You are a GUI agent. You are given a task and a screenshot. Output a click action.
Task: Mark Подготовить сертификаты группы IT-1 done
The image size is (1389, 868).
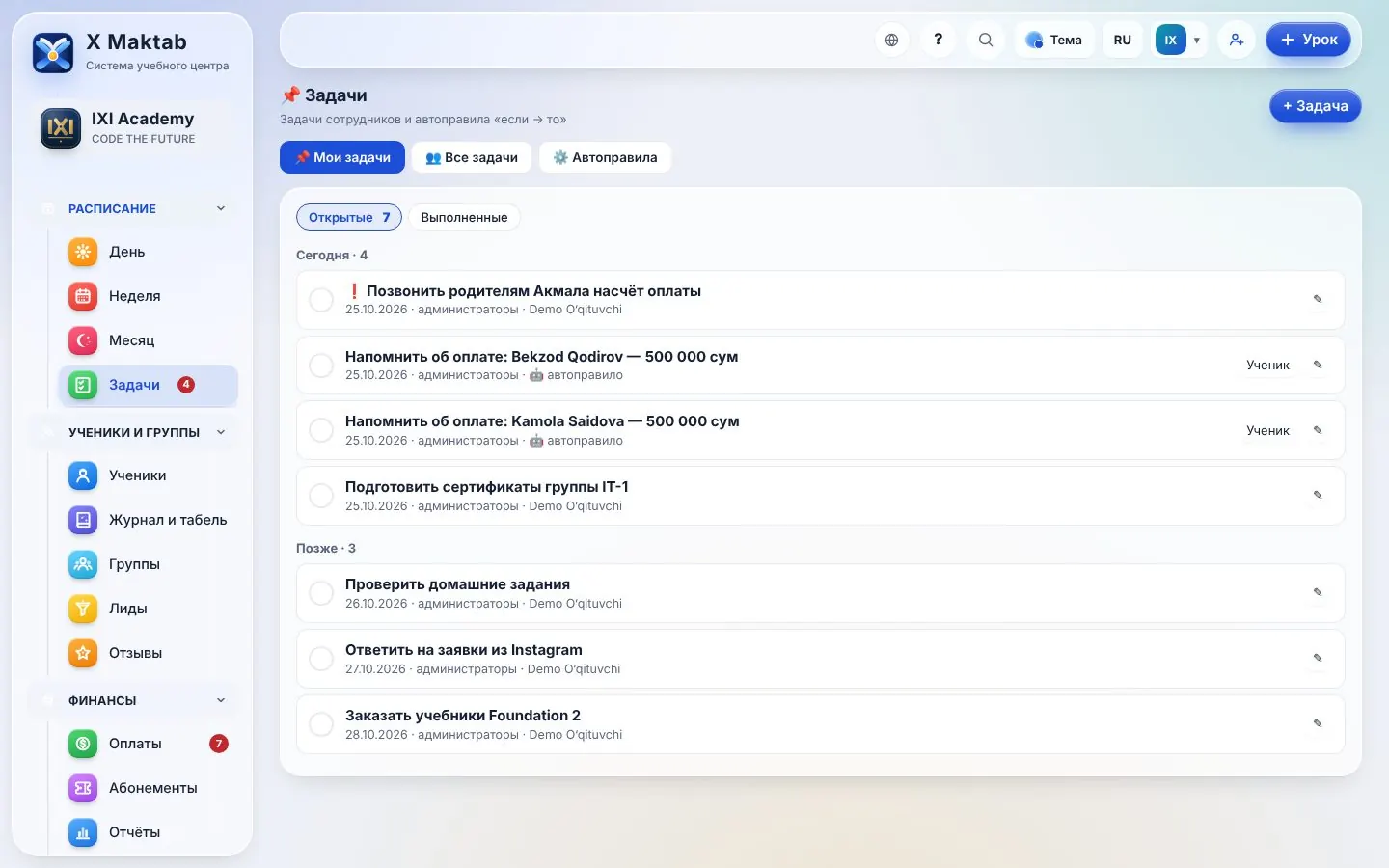321,496
